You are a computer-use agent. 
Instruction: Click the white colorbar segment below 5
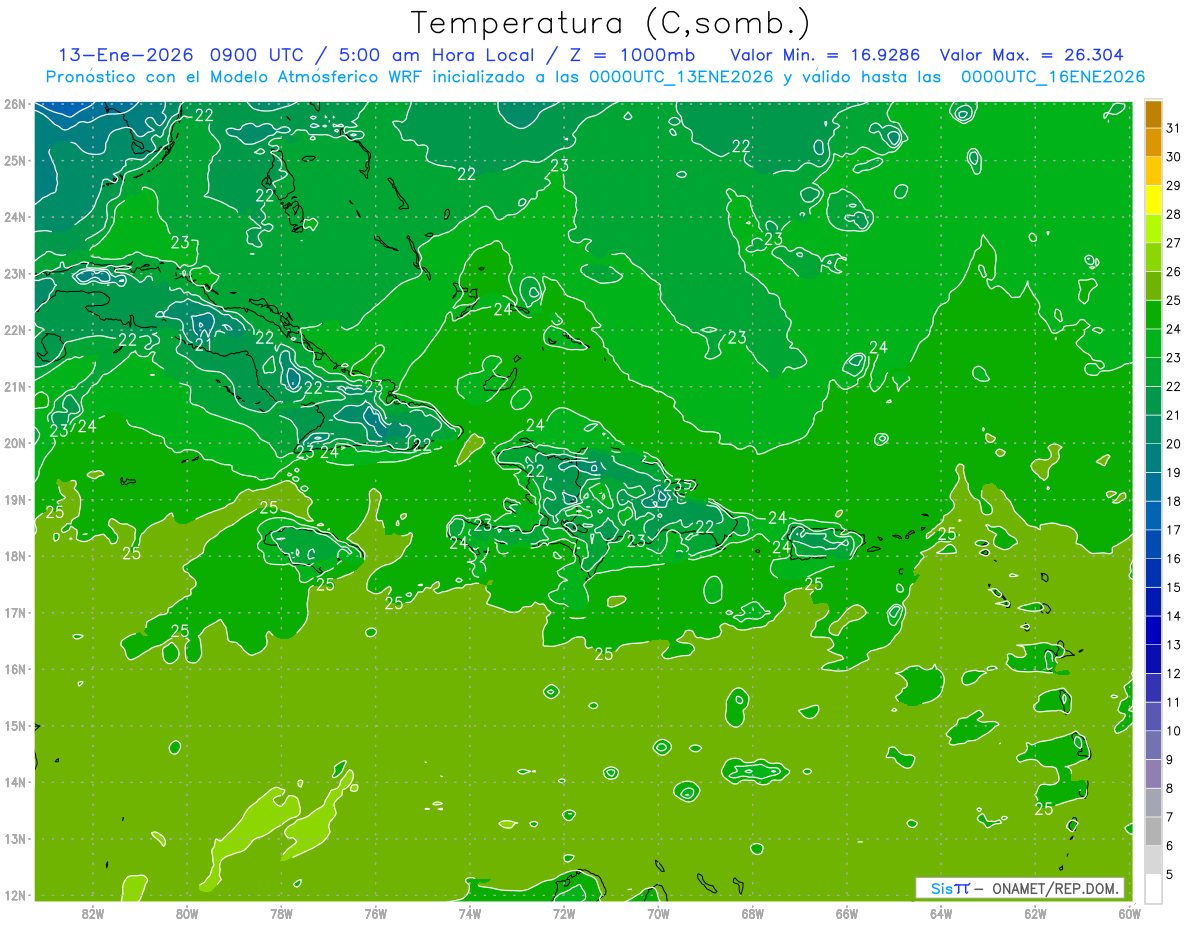[1153, 888]
